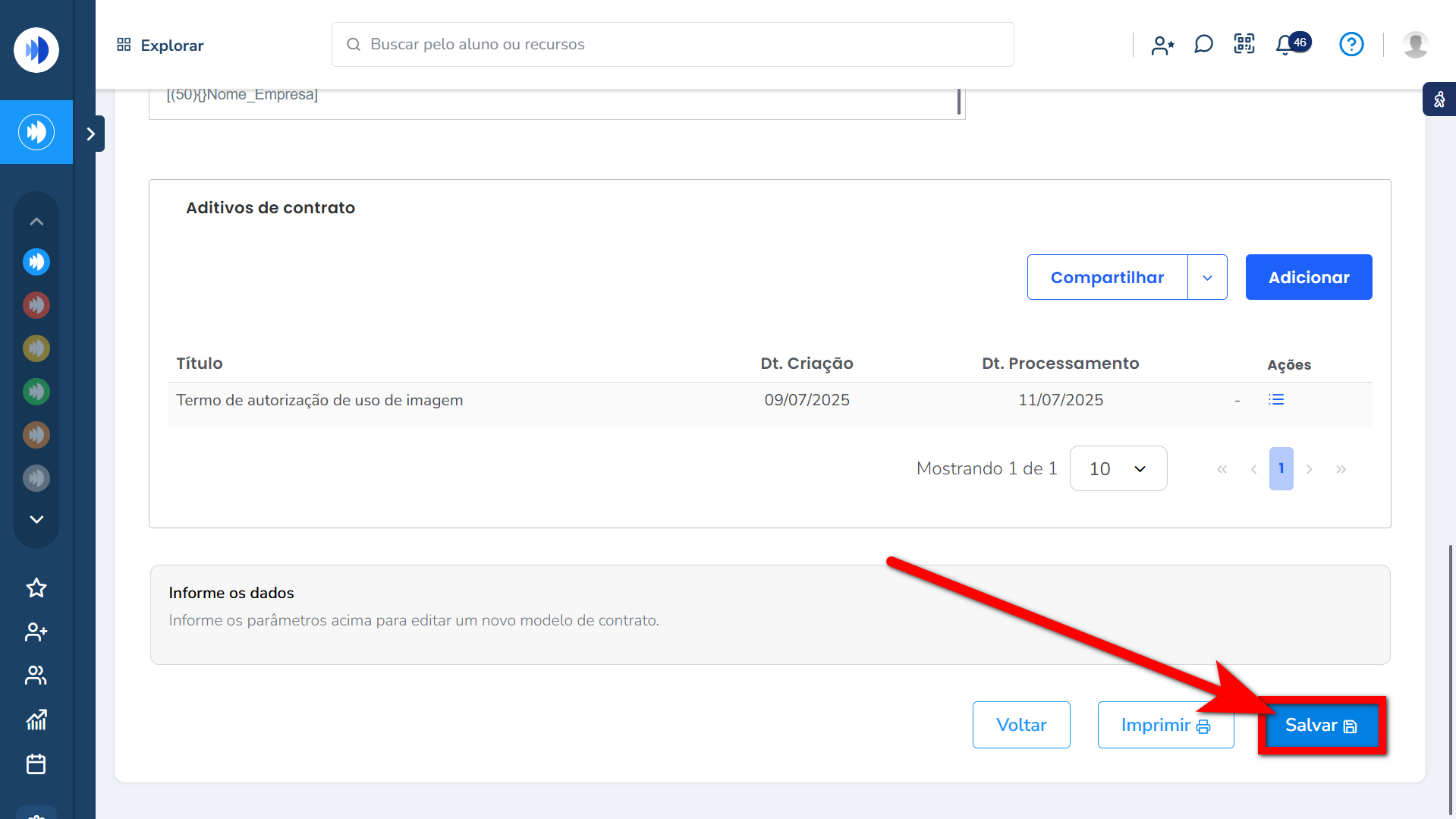Expand the Compartilhar dropdown arrow

(x=1207, y=278)
